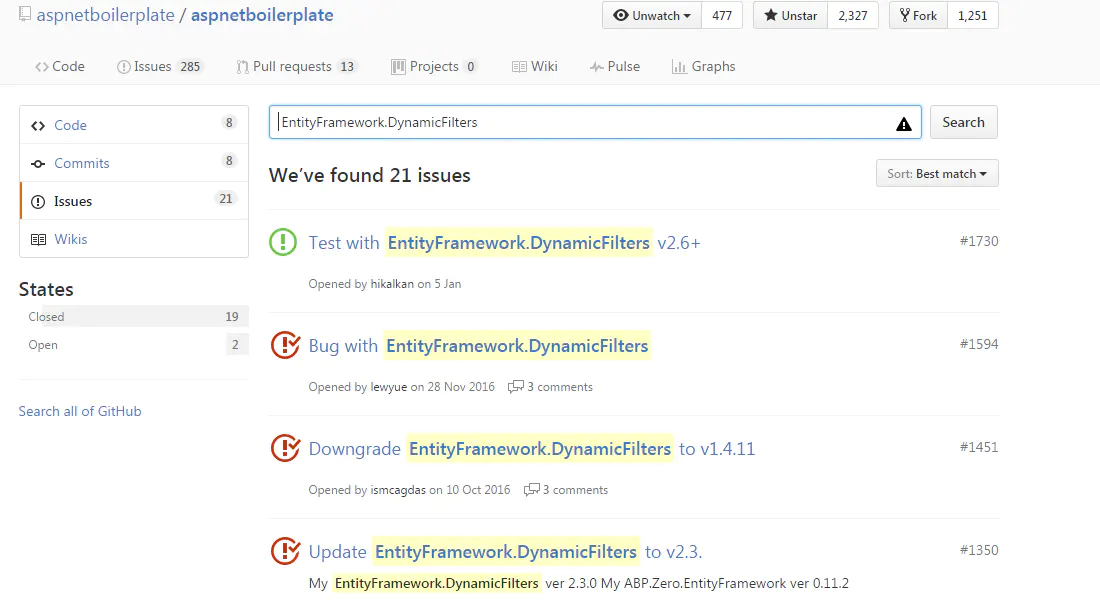Open issue 'Update EntityFramework.DynamicFilters to v2.3.'

[505, 552]
